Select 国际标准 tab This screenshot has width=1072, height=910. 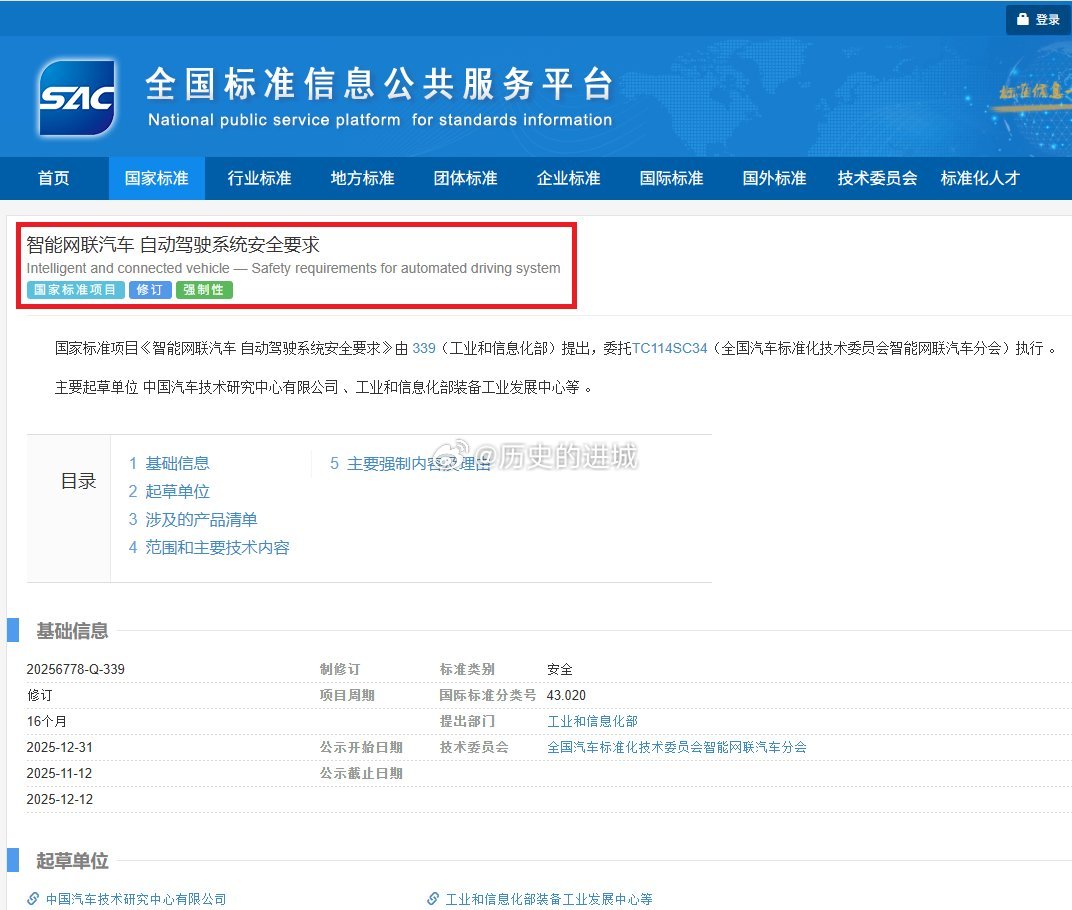click(671, 178)
